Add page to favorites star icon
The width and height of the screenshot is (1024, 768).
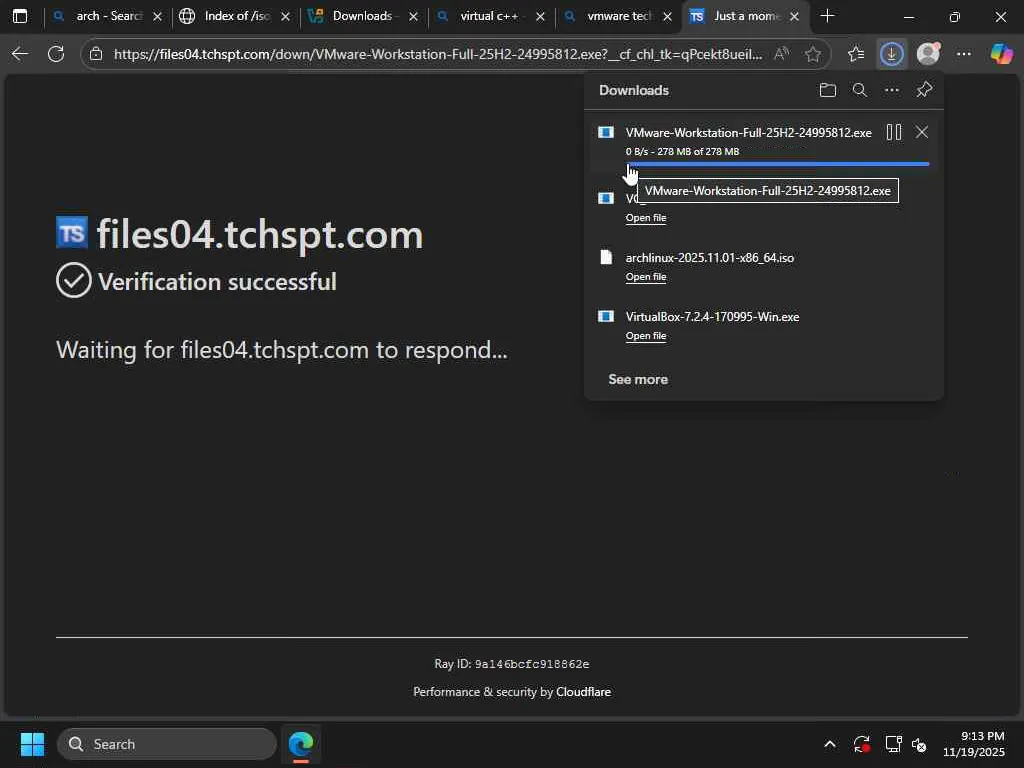pyautogui.click(x=812, y=54)
